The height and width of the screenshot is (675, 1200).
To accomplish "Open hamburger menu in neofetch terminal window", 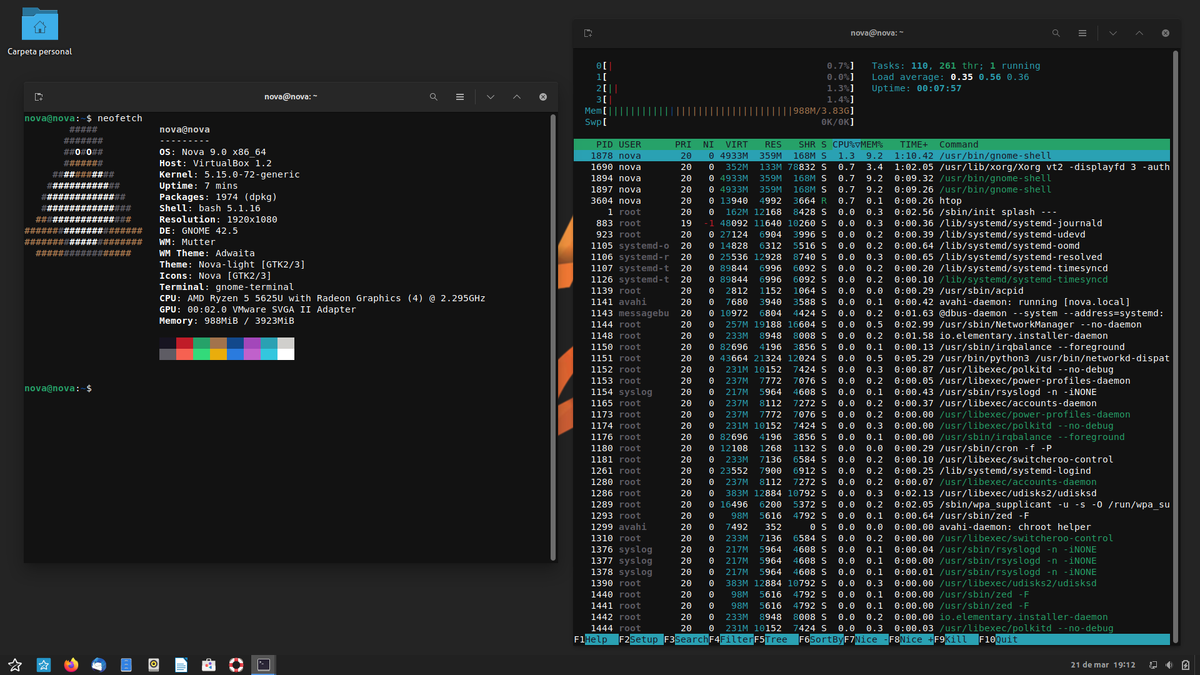I will click(x=460, y=97).
